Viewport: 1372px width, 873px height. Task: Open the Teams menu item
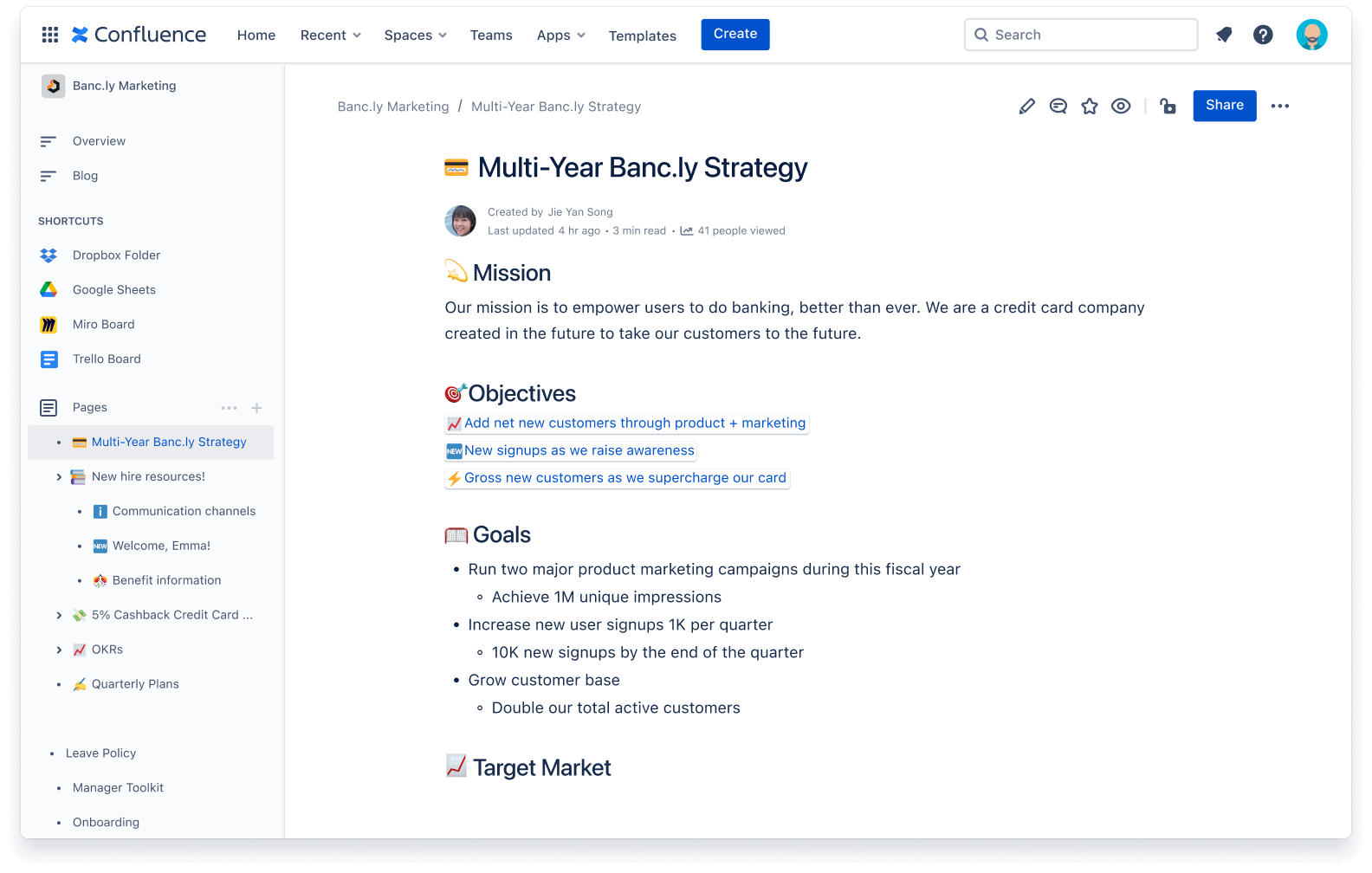(491, 36)
